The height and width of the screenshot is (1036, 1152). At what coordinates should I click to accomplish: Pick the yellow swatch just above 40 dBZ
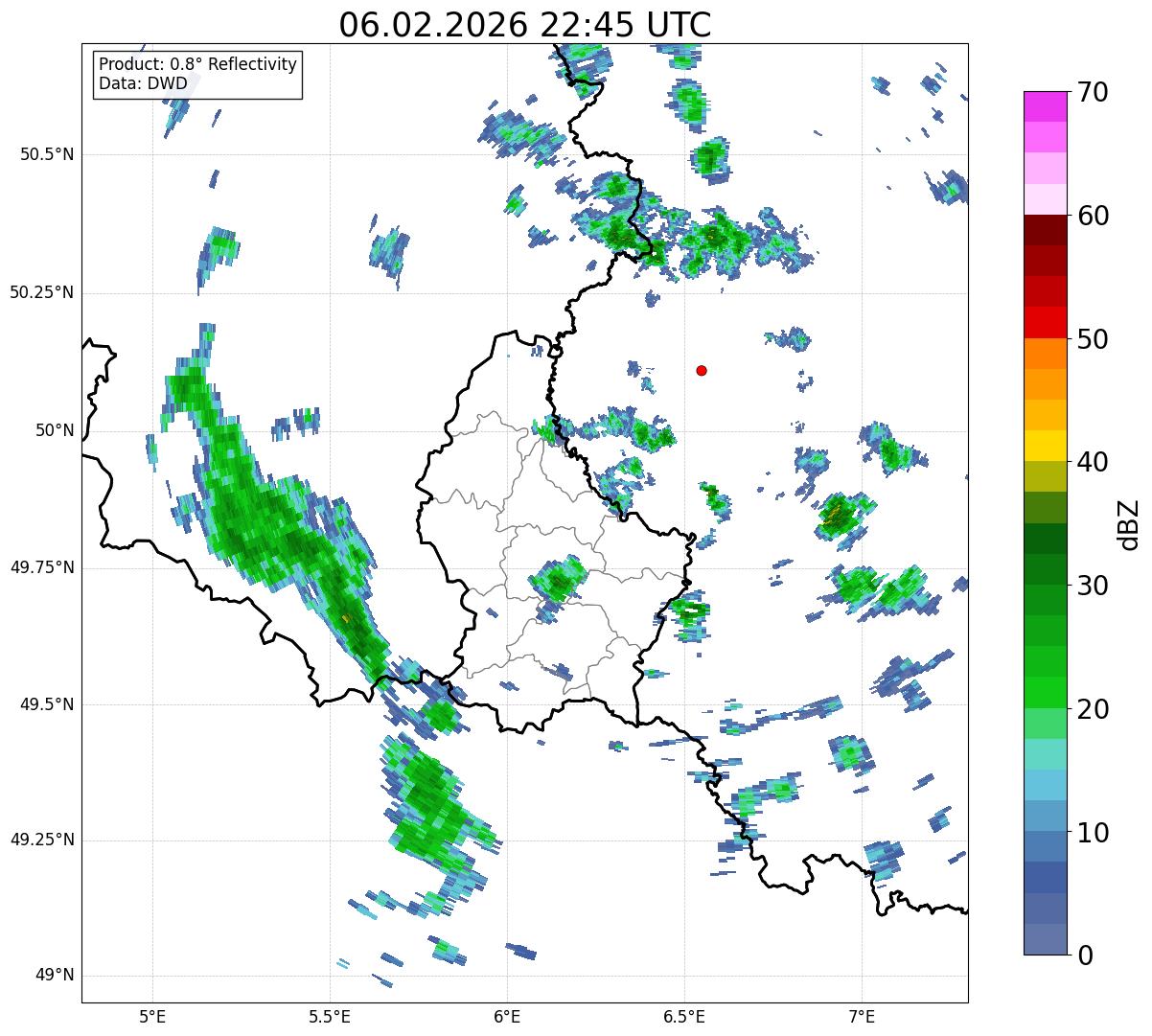(x=1045, y=447)
